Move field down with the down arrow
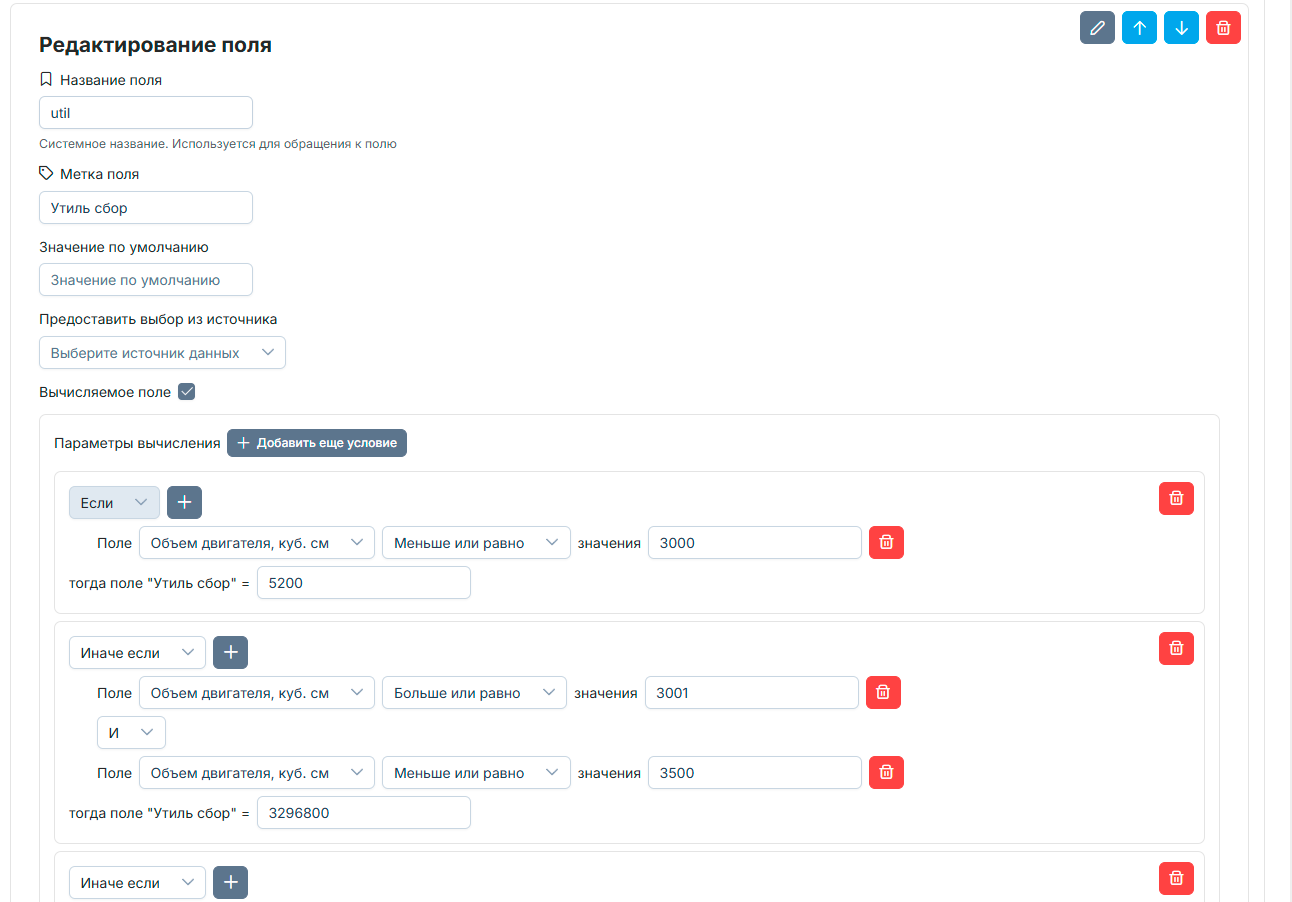The height and width of the screenshot is (902, 1292). coord(1181,28)
